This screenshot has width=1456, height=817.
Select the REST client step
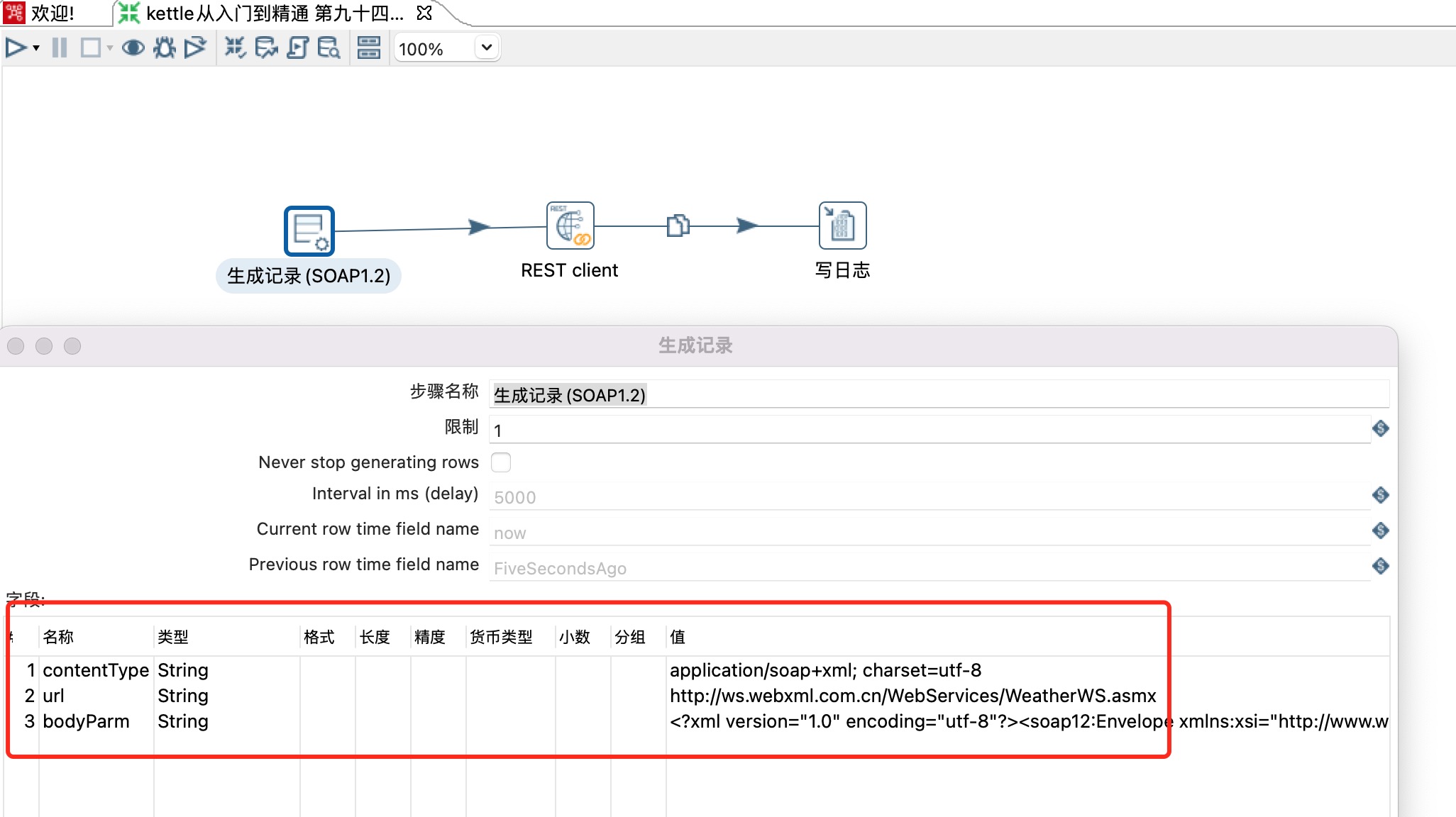pos(570,226)
